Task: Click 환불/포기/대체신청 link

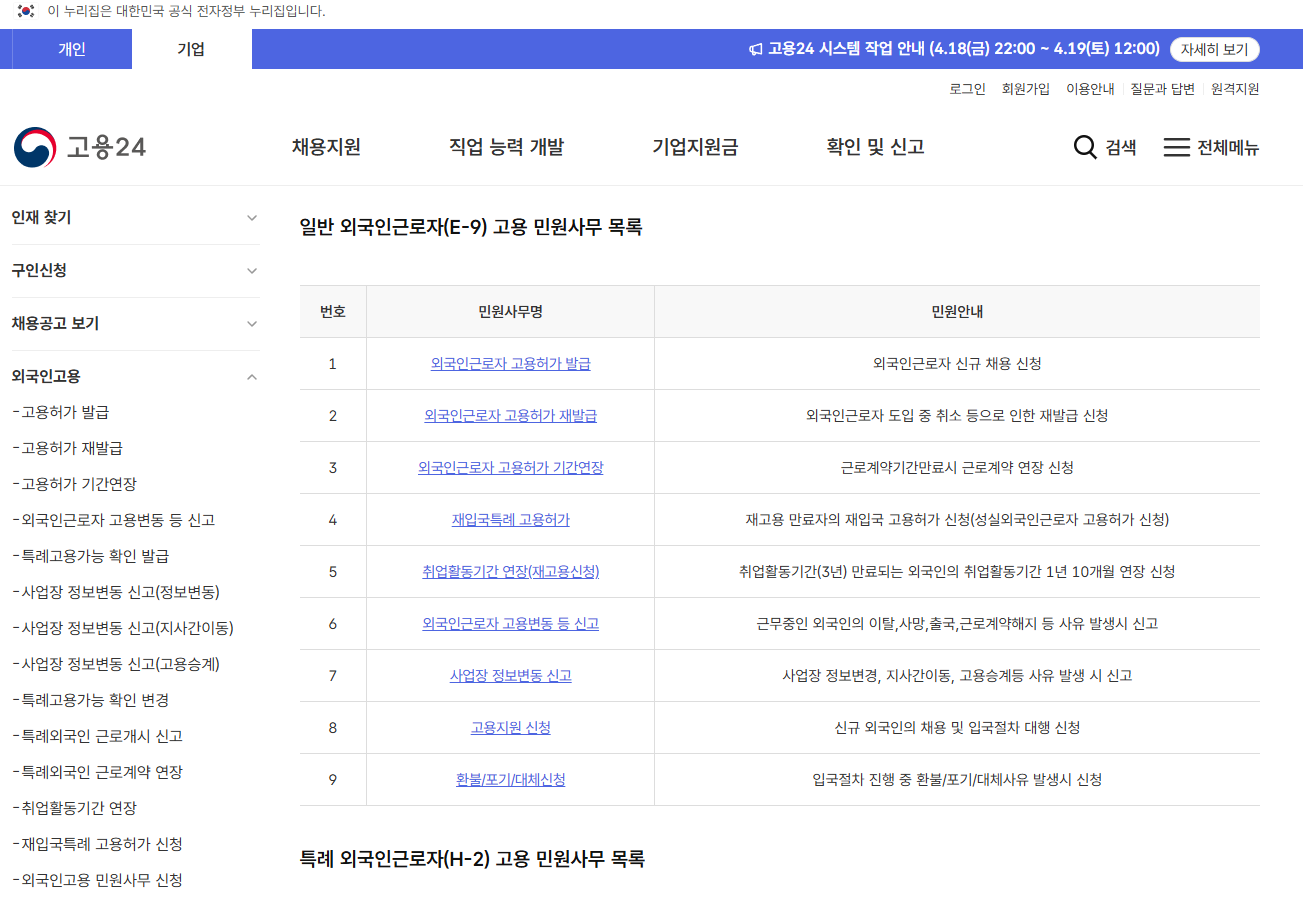Action: point(510,780)
